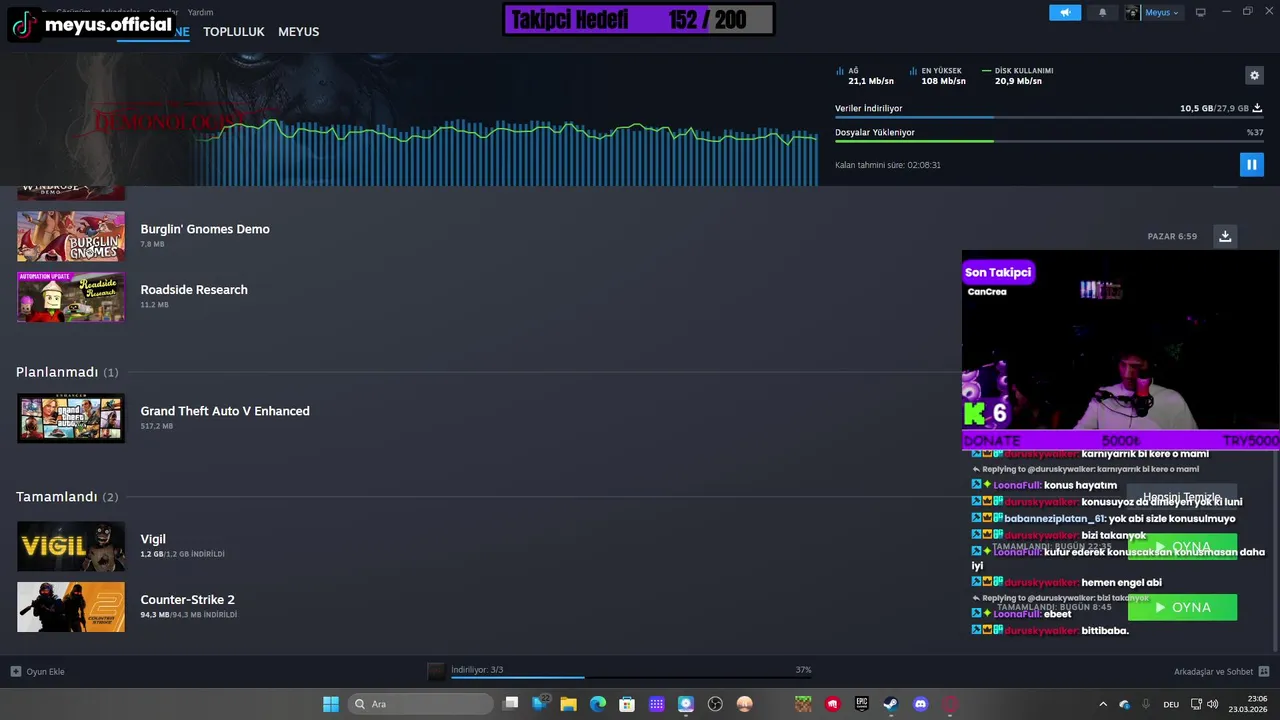The width and height of the screenshot is (1280, 720).
Task: Open OBS Studio from the taskbar
Action: pos(715,704)
